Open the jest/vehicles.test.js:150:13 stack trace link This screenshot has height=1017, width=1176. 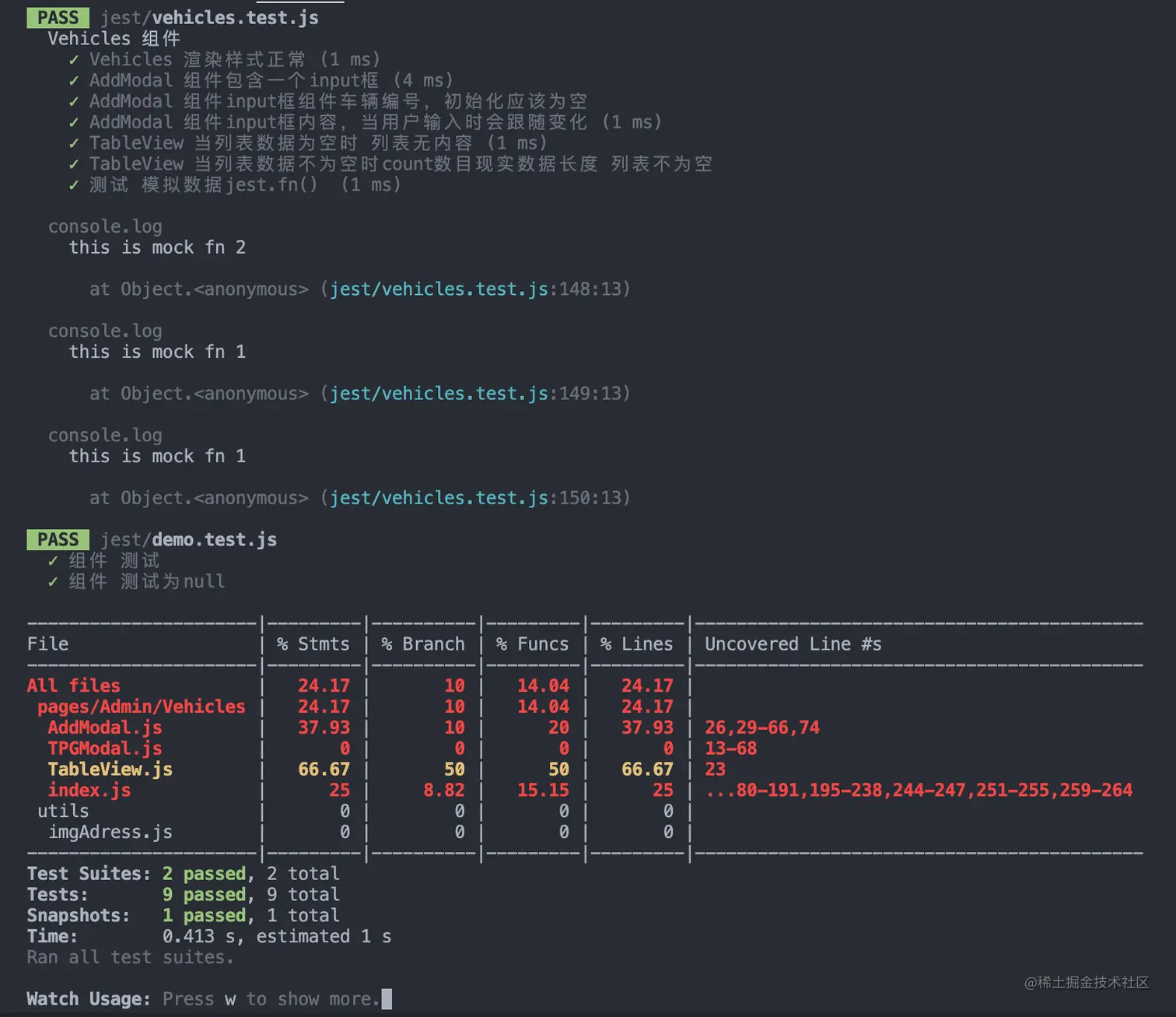476,497
